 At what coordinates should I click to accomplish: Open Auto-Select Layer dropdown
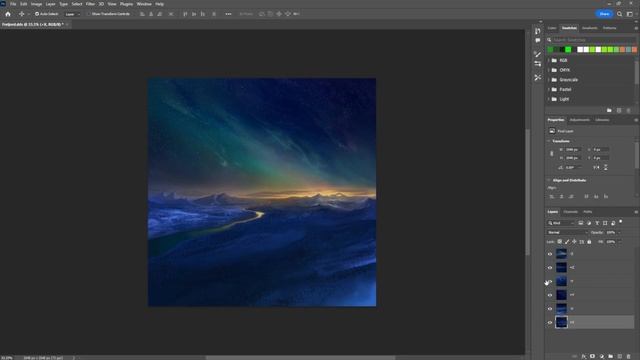coord(73,14)
